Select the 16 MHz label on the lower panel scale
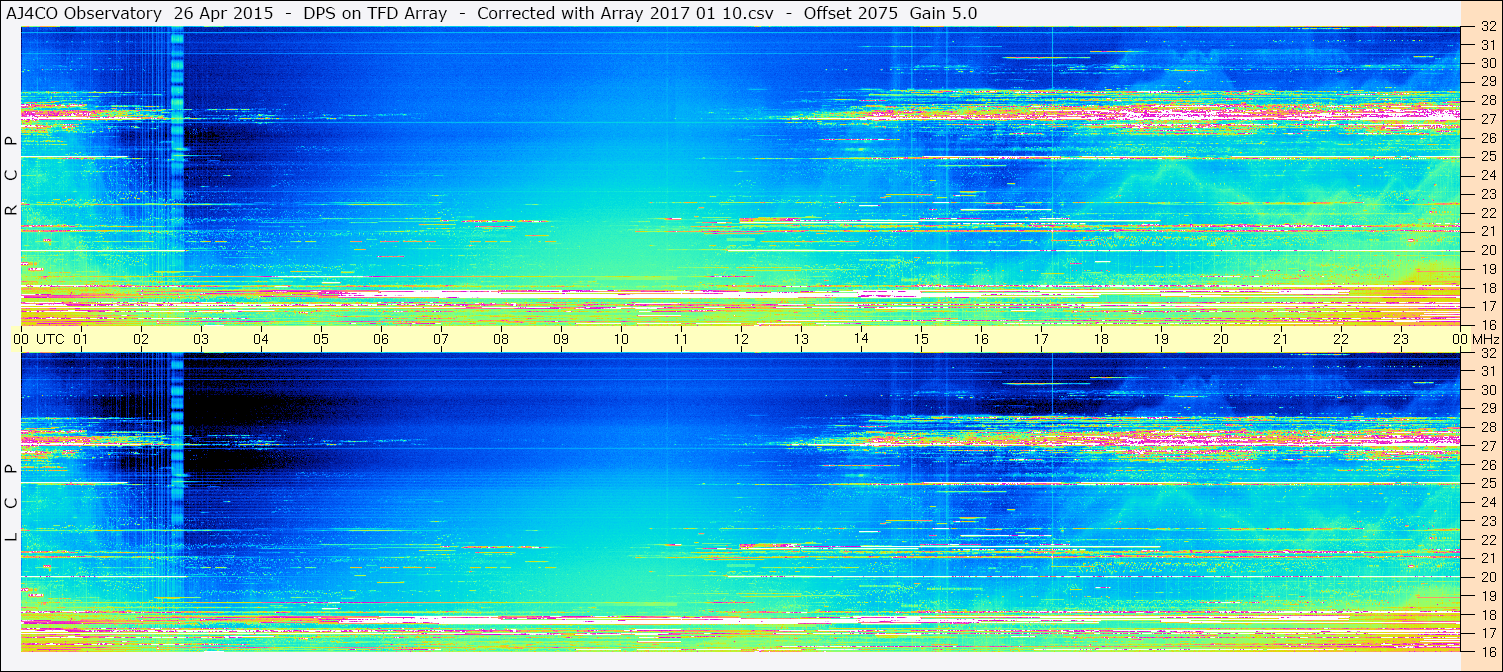The height and width of the screenshot is (672, 1503). (x=1487, y=651)
